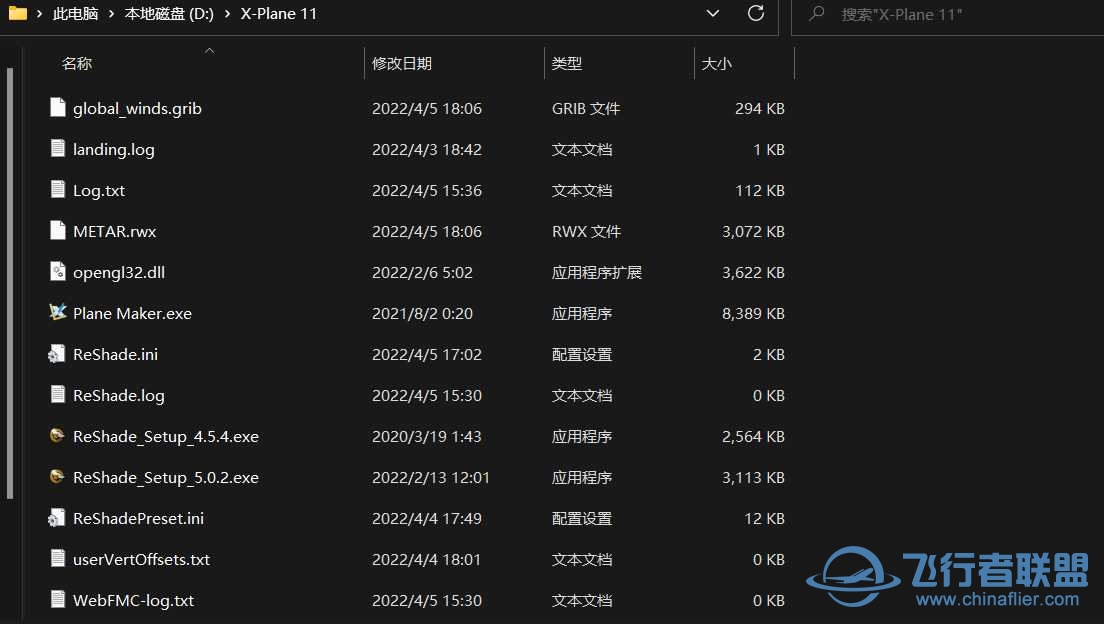
Task: Click the date 2022/4/4 17:49
Action: [x=427, y=518]
